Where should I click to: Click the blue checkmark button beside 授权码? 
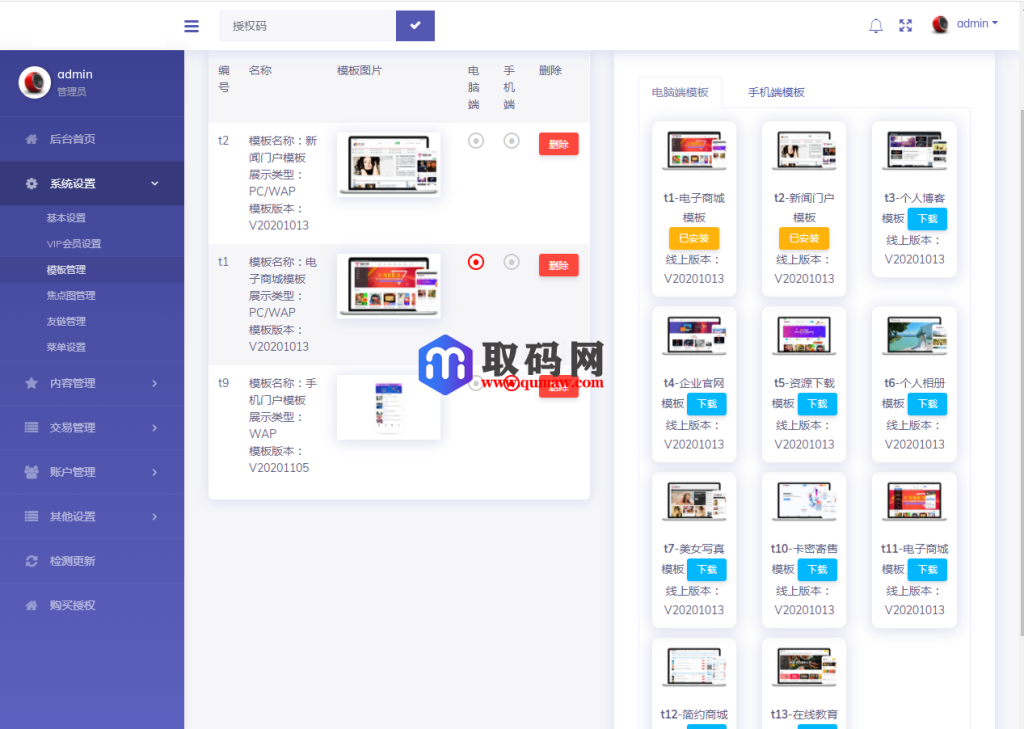[x=414, y=25]
